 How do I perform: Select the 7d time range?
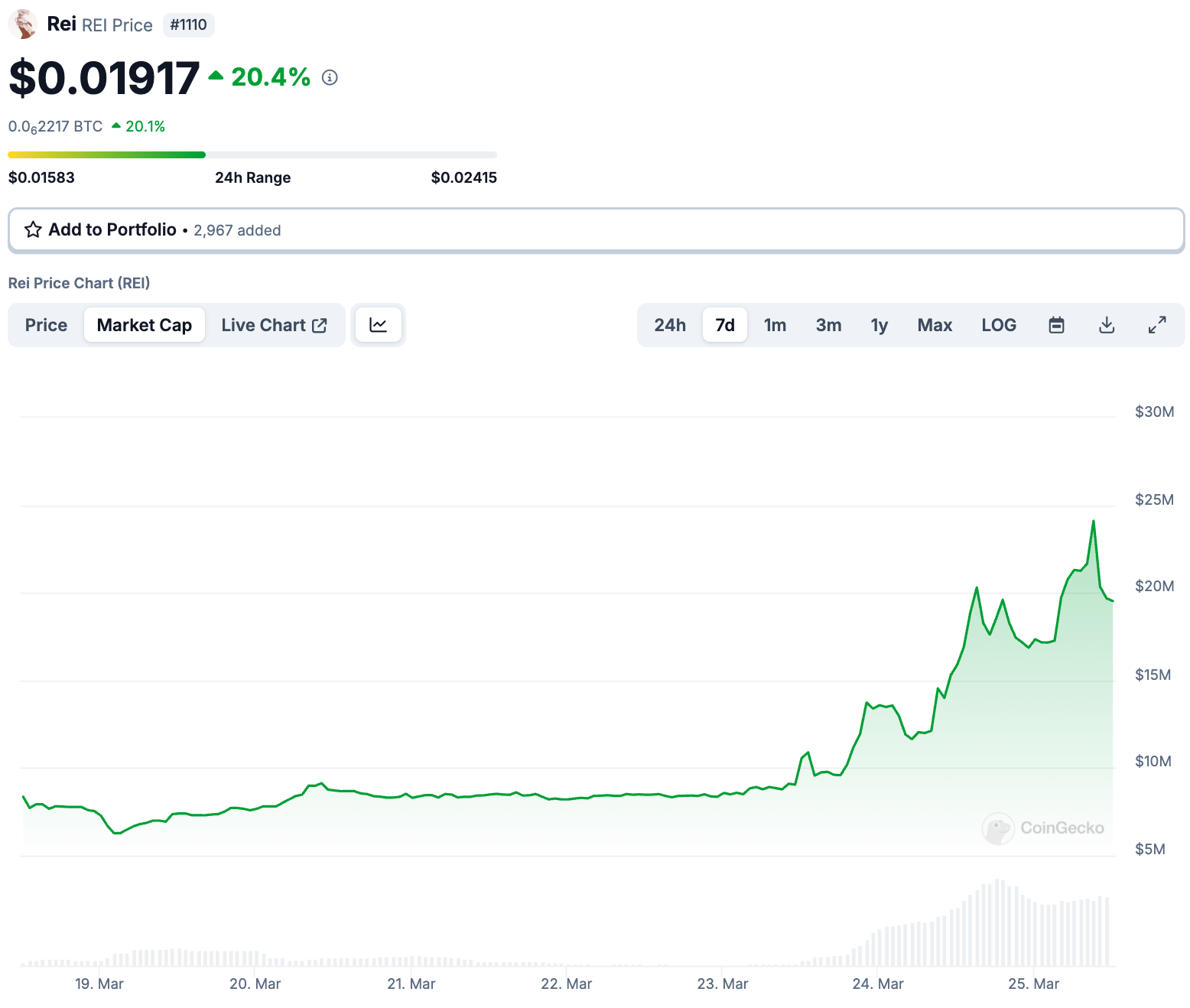point(725,325)
